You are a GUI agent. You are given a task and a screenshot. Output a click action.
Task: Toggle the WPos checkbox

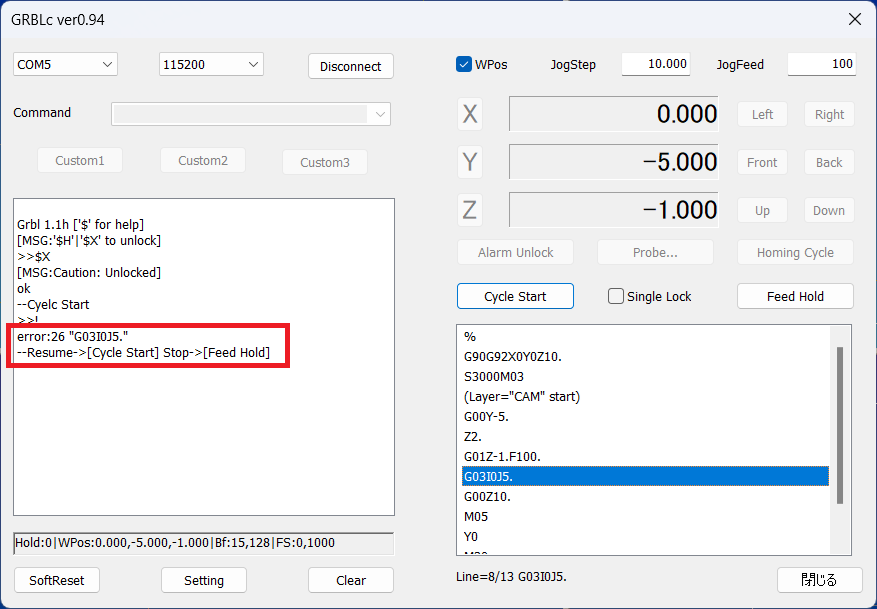[464, 64]
